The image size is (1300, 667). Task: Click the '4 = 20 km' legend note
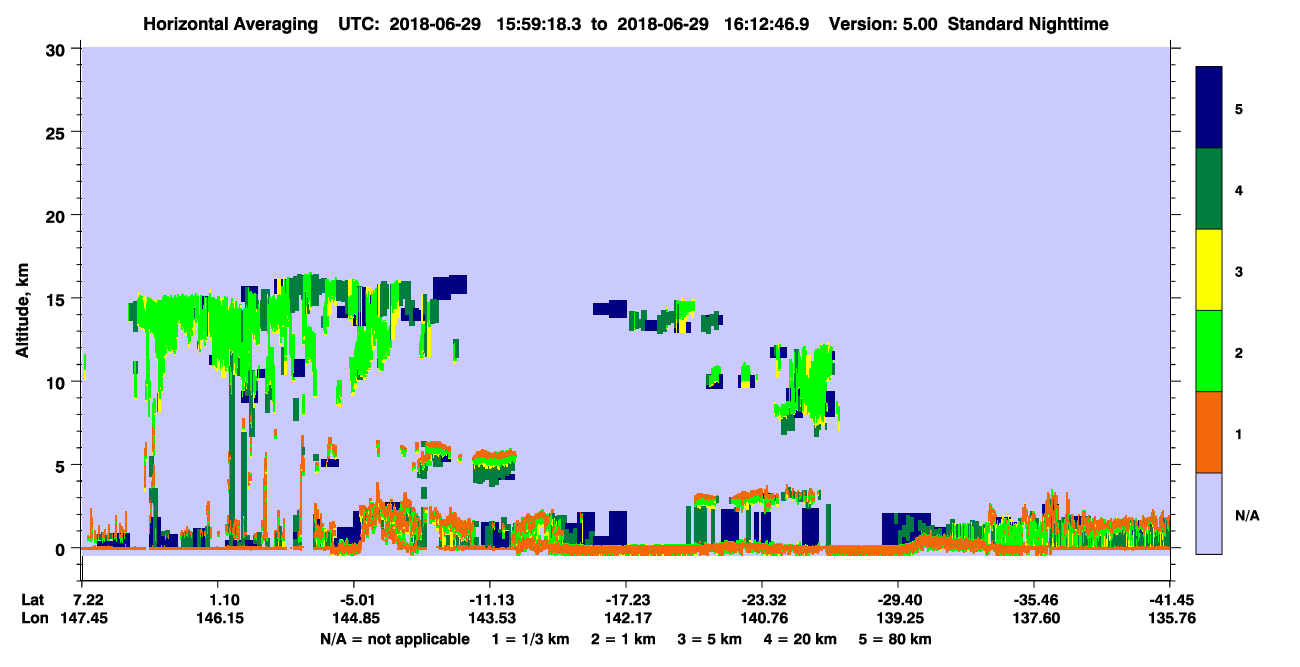pos(801,639)
